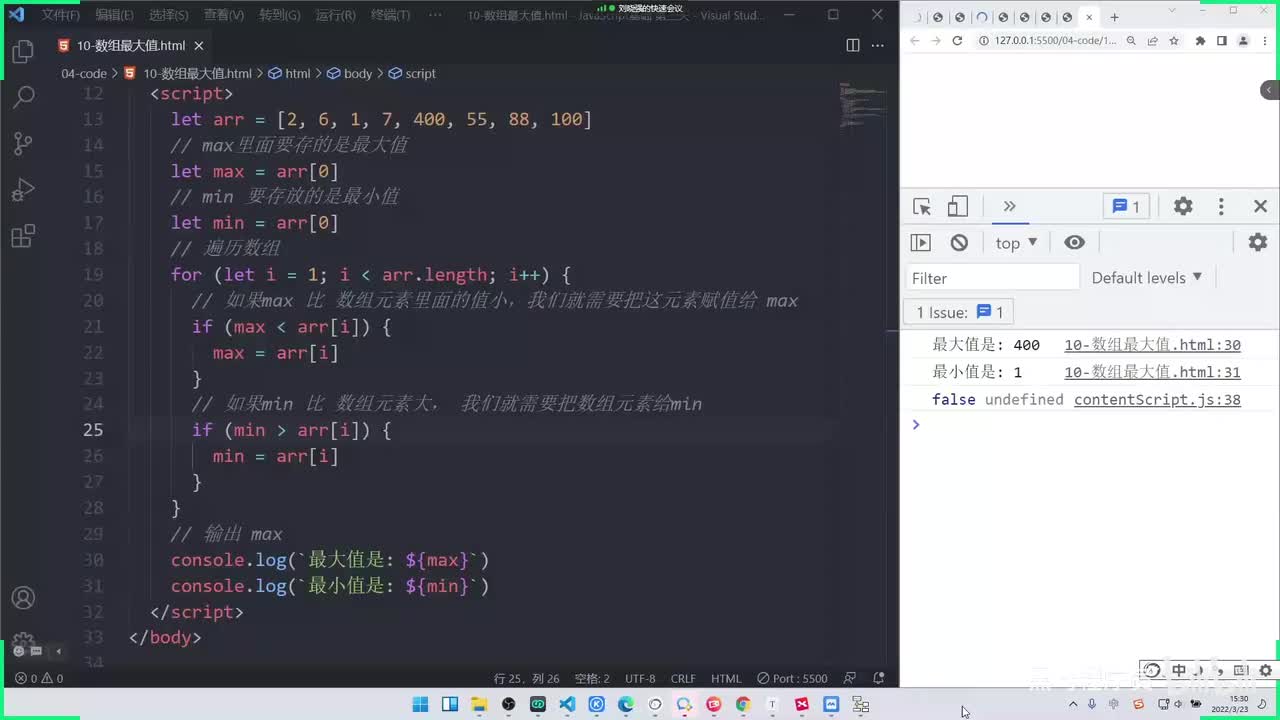1280x720 pixels.
Task: Open link contentScript.js:38
Action: [x=1157, y=399]
